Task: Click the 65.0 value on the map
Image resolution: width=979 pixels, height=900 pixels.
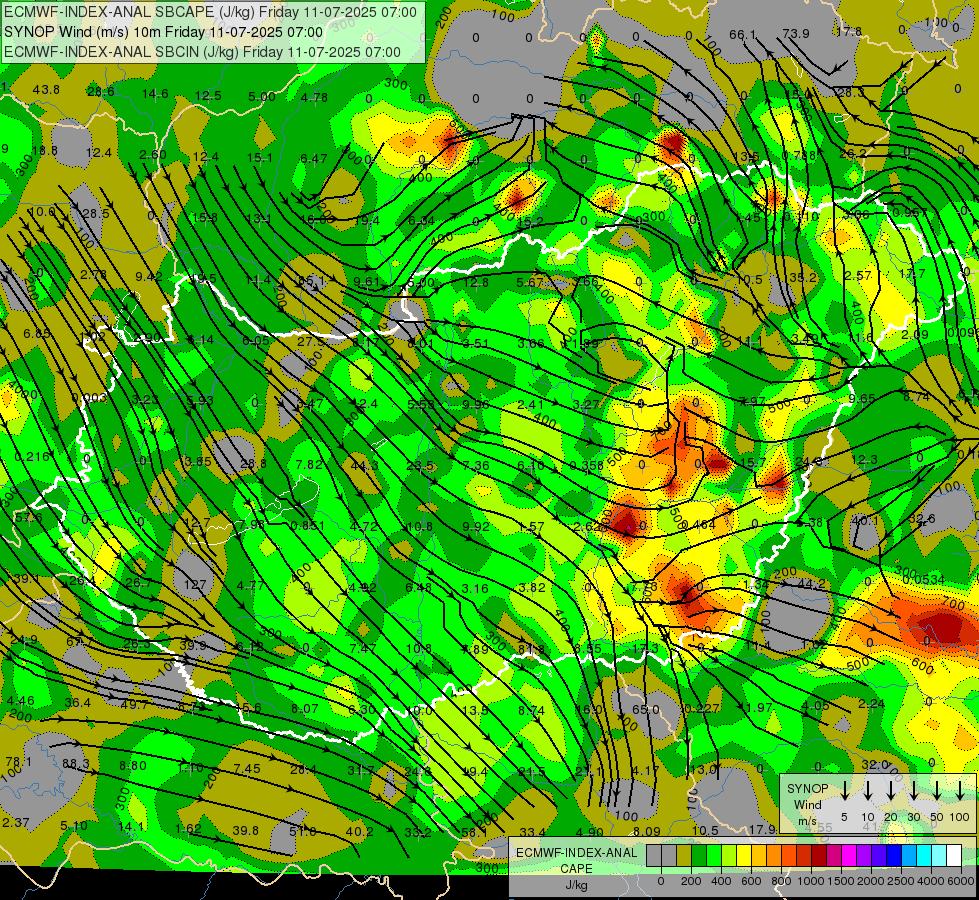Action: [646, 710]
